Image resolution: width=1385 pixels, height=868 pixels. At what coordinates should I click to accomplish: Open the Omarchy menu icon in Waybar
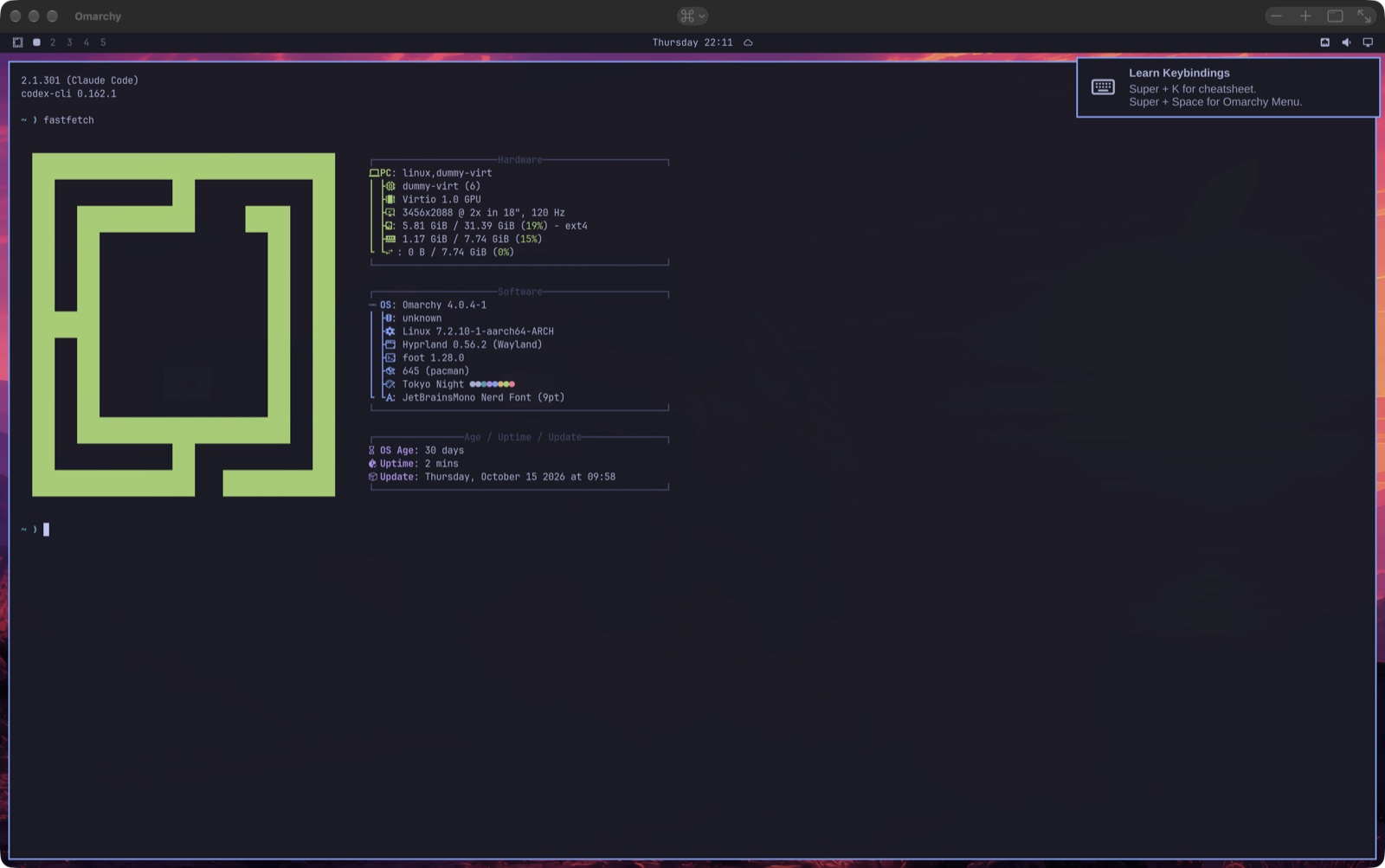click(17, 42)
